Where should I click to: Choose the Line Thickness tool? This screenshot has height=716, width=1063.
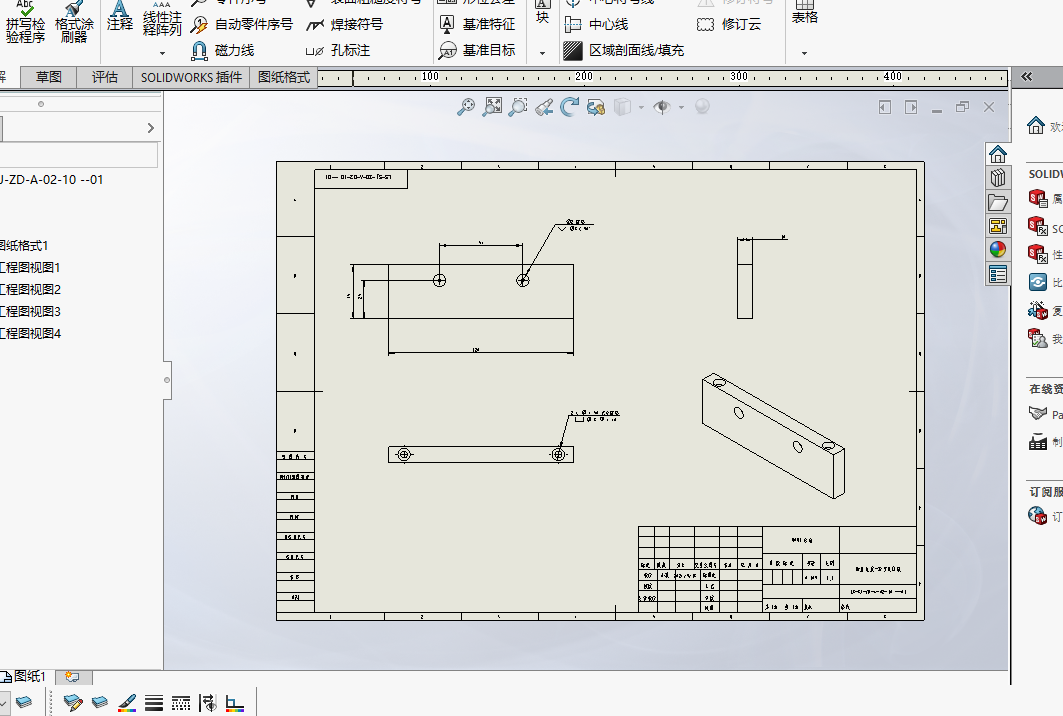(x=154, y=703)
